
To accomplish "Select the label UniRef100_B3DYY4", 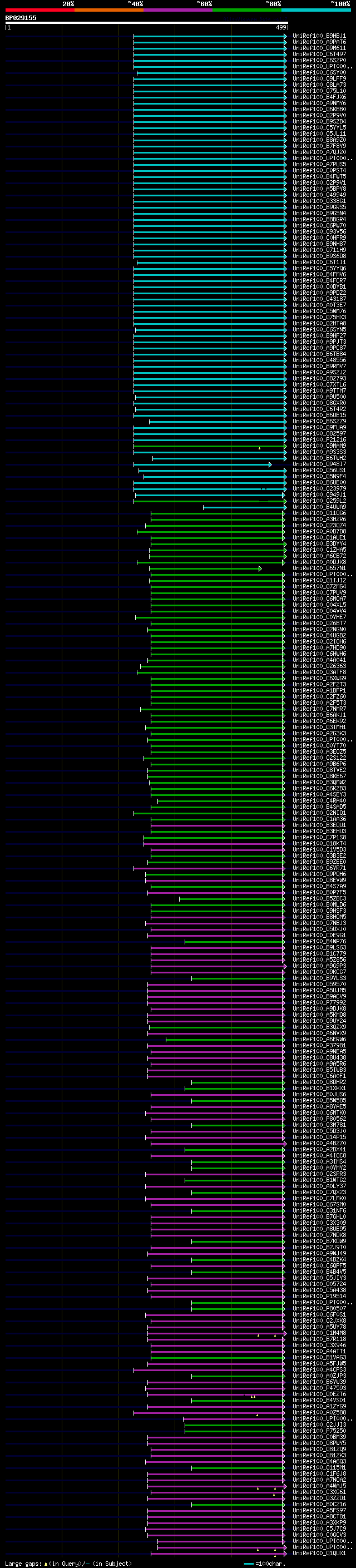I will pyautogui.click(x=319, y=543).
